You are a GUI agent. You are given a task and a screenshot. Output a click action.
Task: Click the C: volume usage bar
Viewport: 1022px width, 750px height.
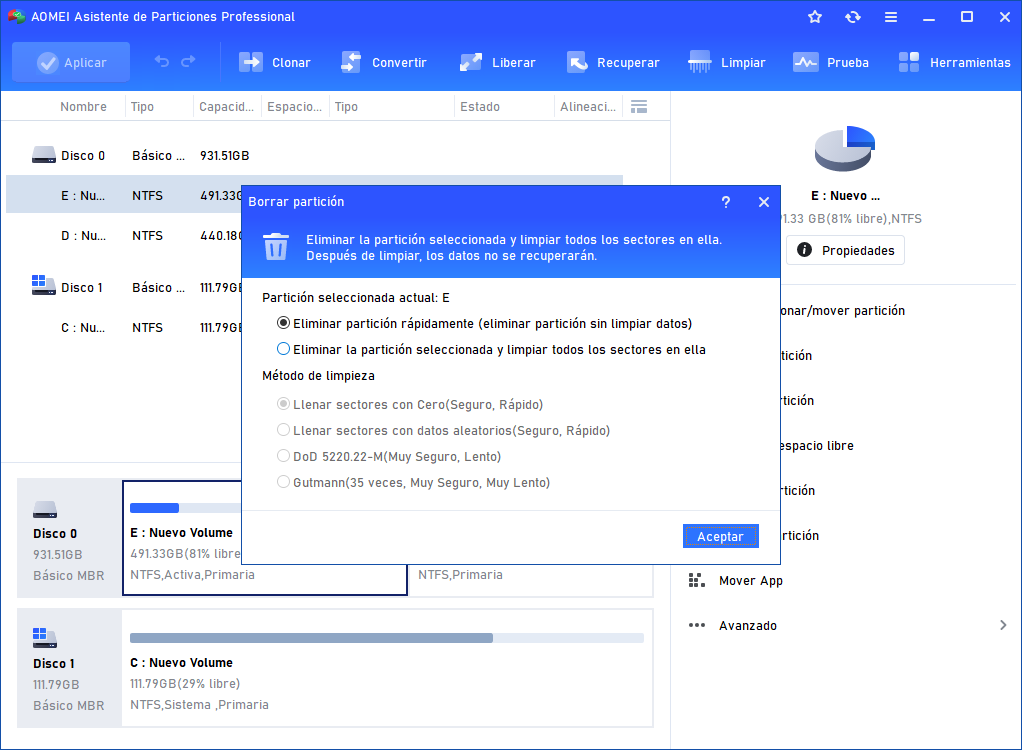point(387,638)
